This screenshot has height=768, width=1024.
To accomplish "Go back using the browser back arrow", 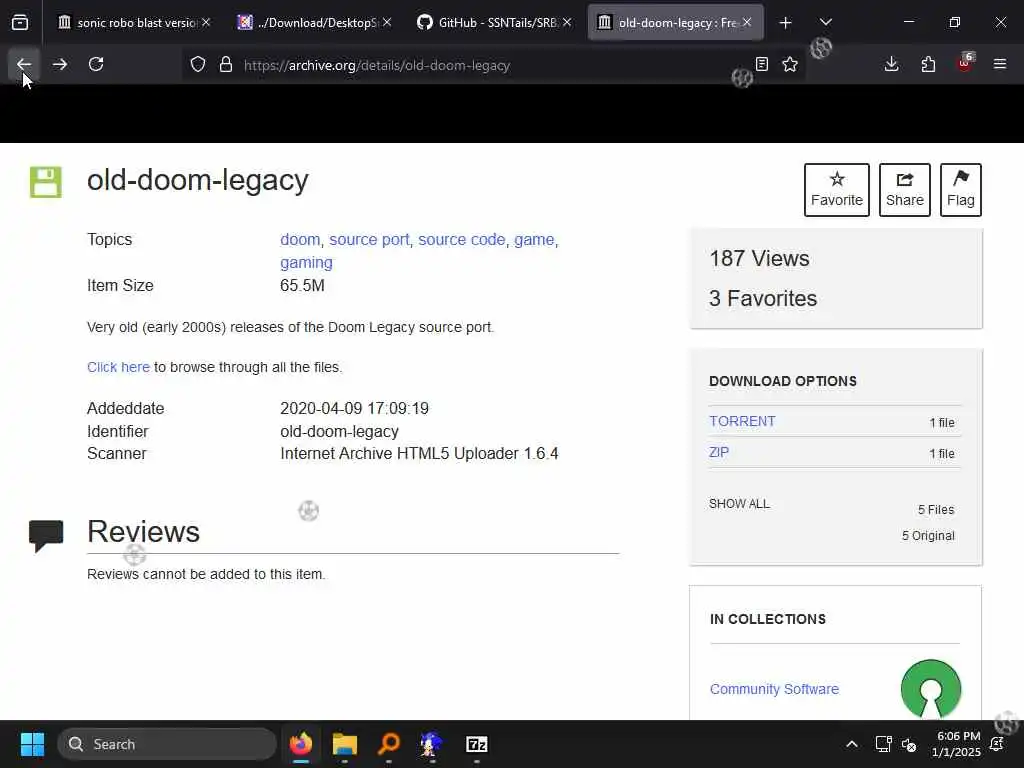I will coord(24,65).
